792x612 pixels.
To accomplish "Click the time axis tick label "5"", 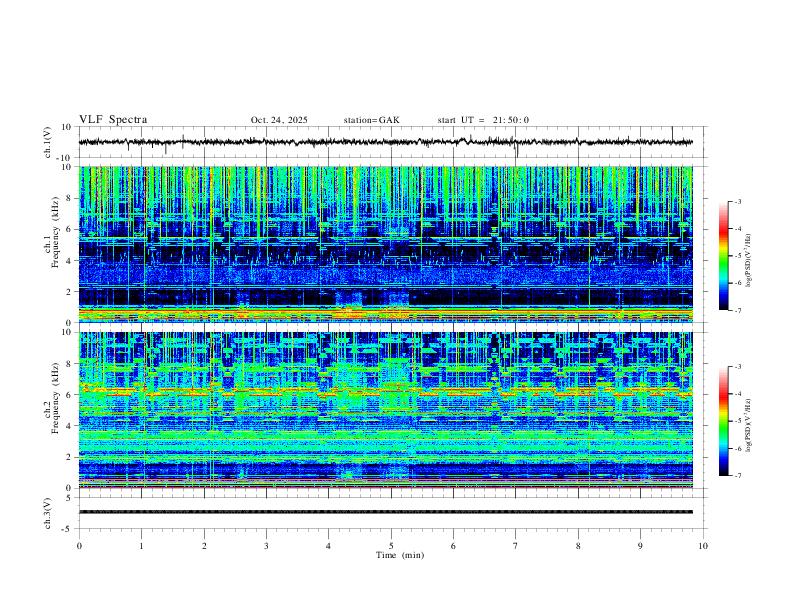I will (x=391, y=546).
